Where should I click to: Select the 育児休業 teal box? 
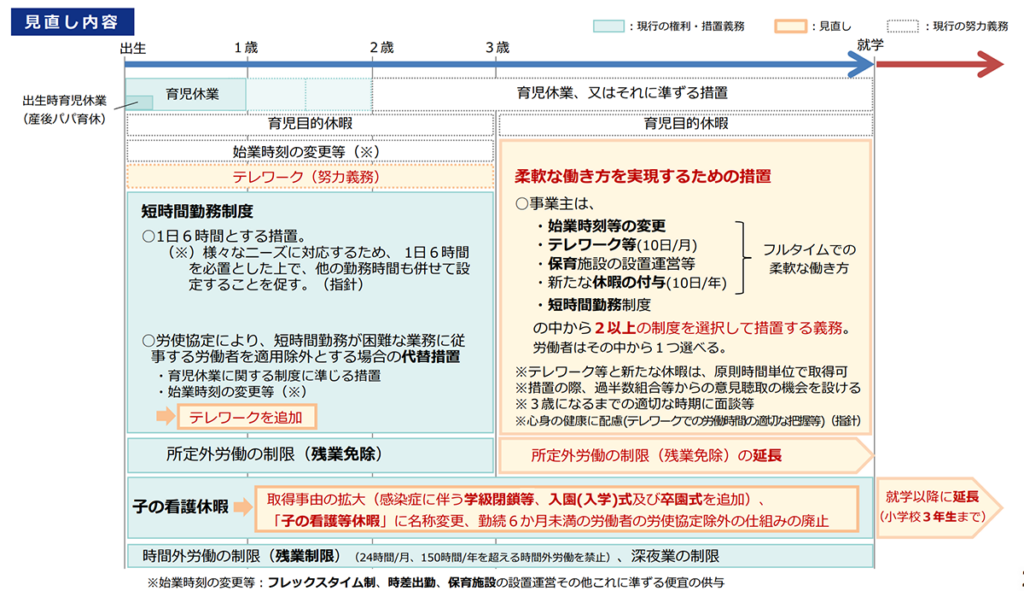point(186,94)
